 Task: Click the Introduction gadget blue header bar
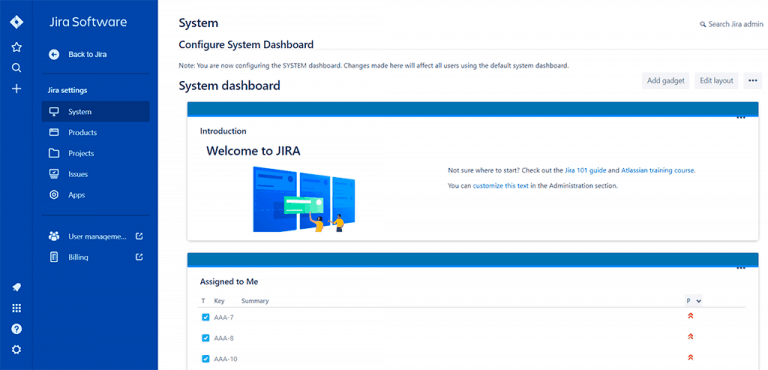click(x=473, y=109)
